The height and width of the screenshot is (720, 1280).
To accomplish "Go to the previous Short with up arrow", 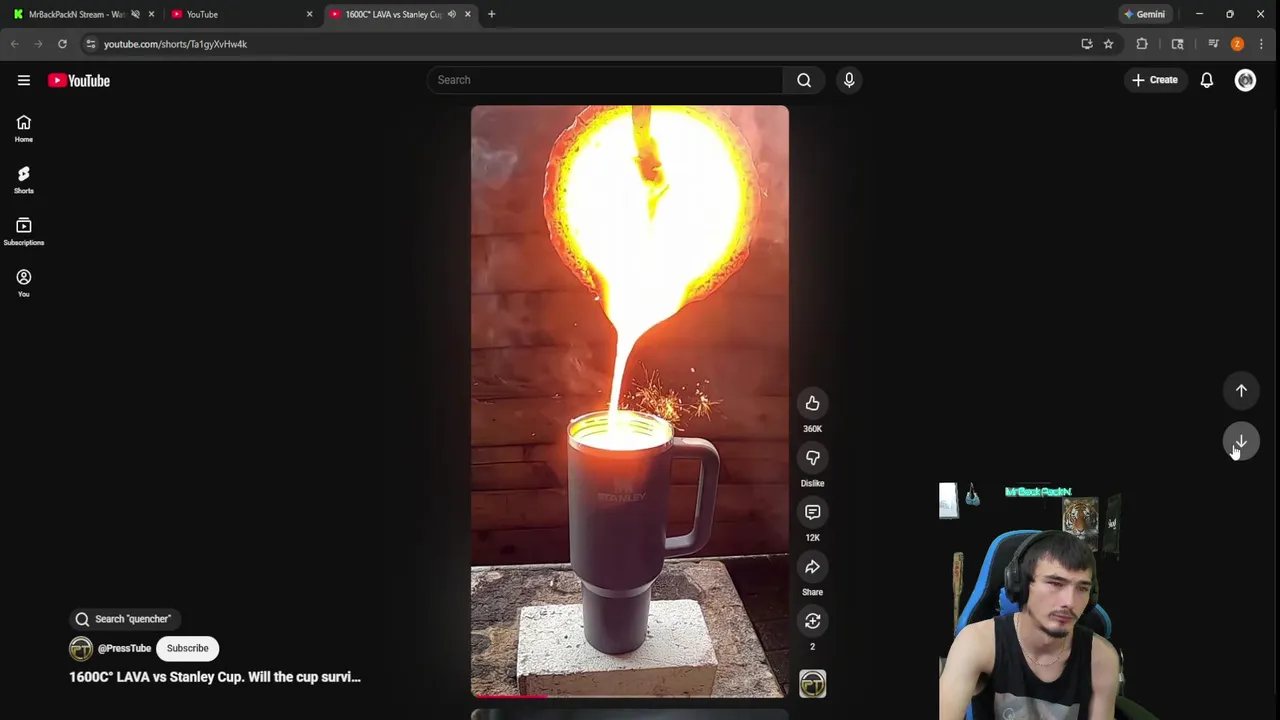I will (1241, 391).
